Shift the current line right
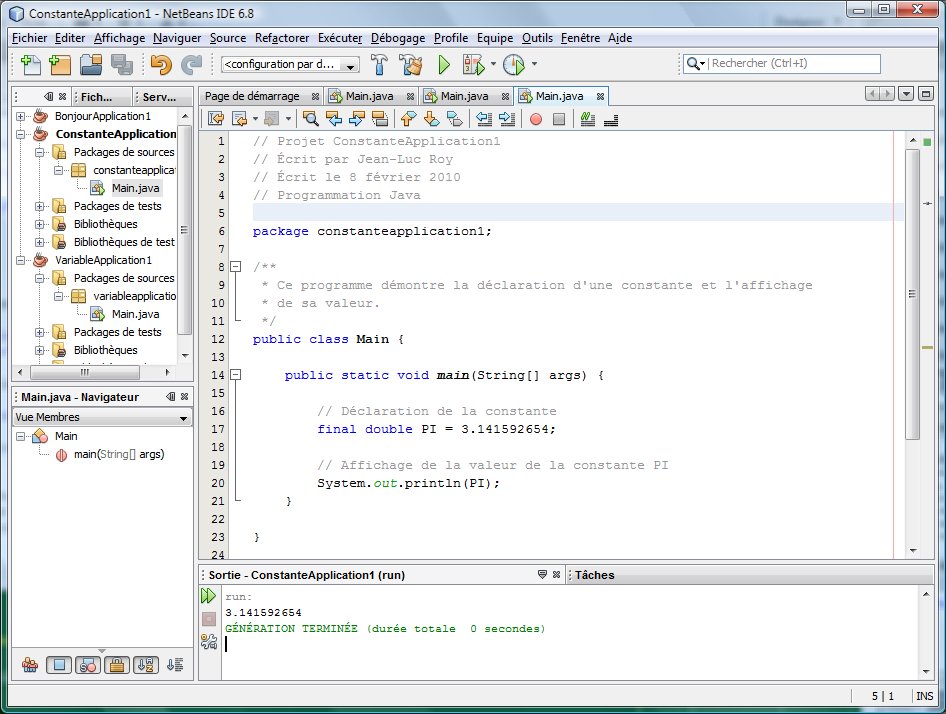This screenshot has width=946, height=714. (507, 119)
